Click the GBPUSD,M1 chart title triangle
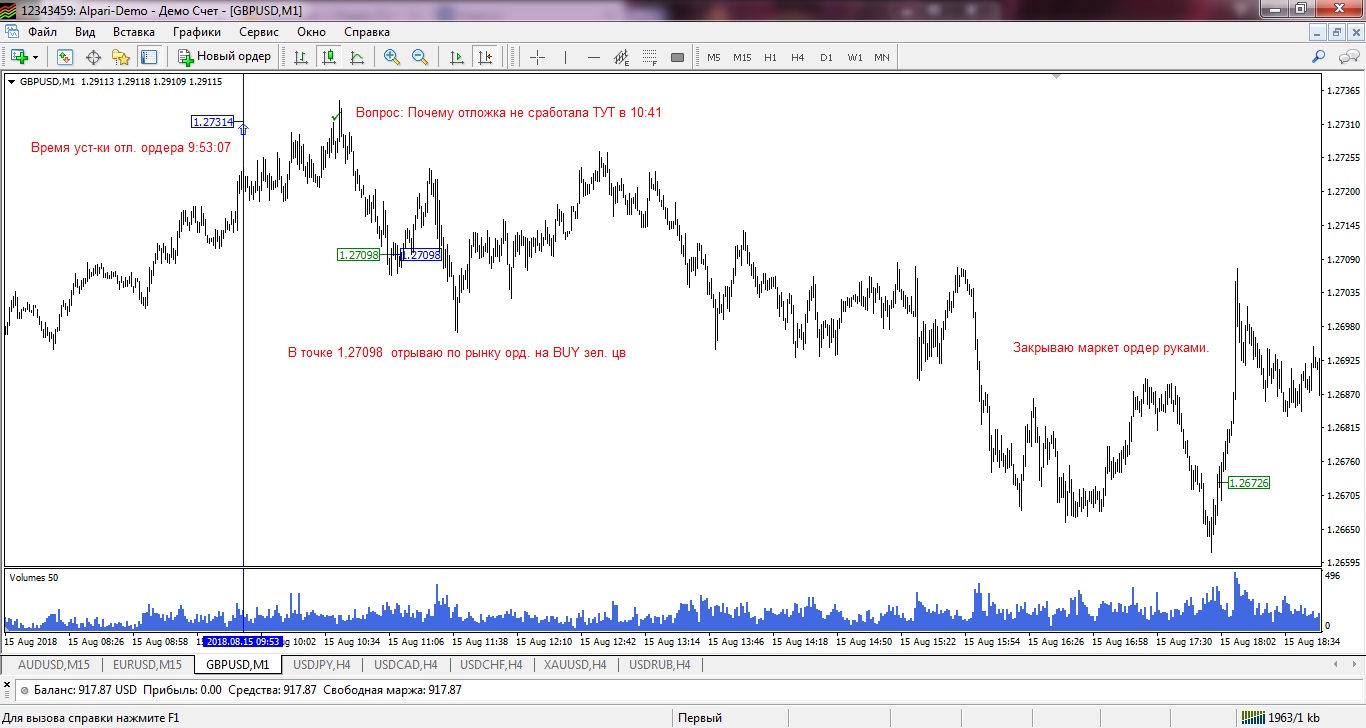This screenshot has height=728, width=1366. 11,82
